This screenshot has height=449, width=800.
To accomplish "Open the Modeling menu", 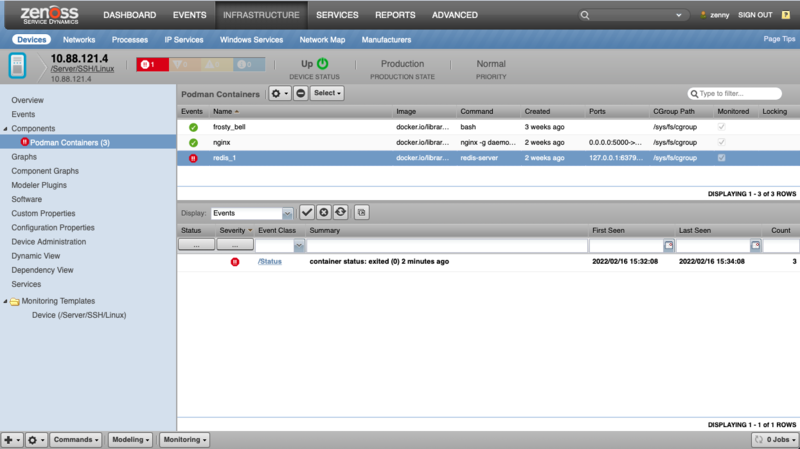I will click(x=131, y=440).
